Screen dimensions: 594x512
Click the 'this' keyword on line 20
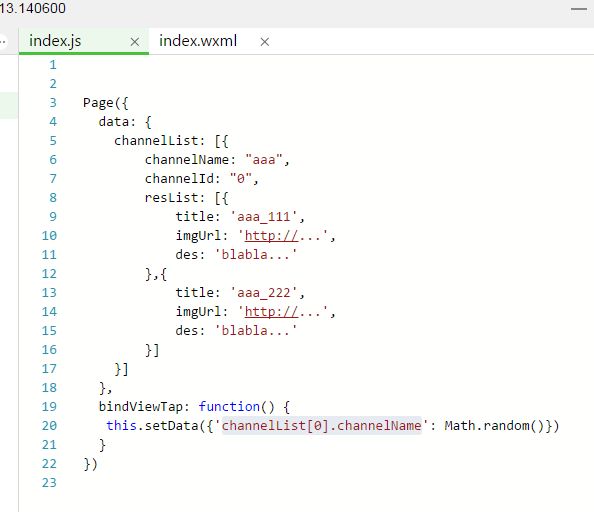point(121,426)
